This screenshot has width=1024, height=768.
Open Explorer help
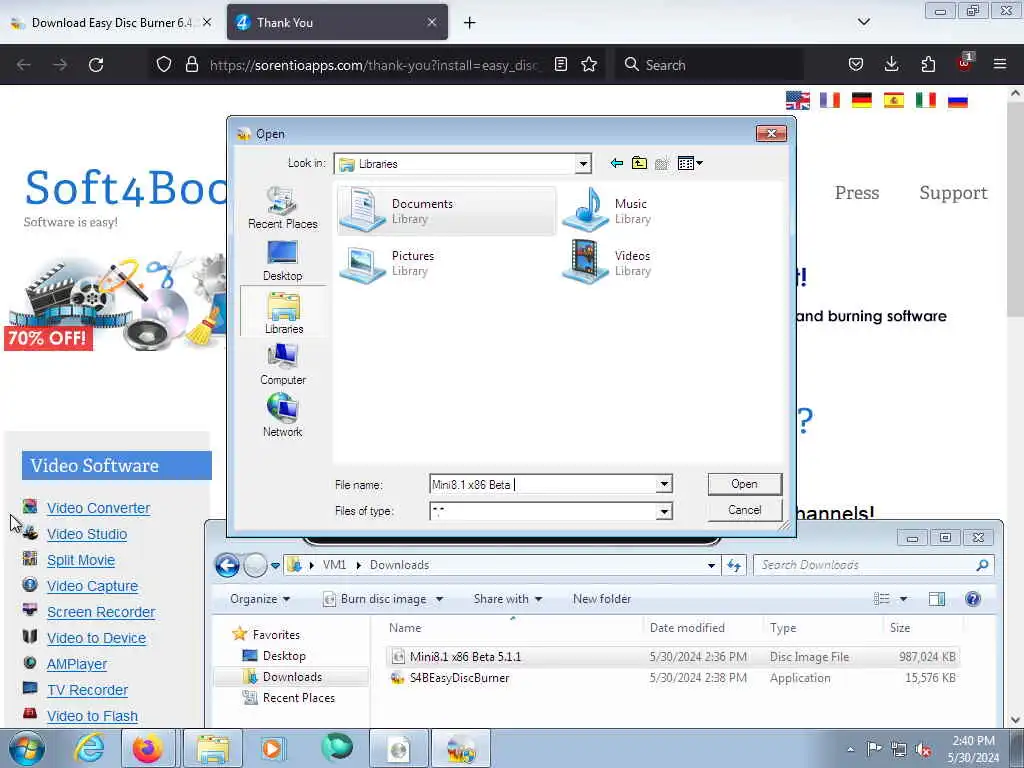point(972,599)
